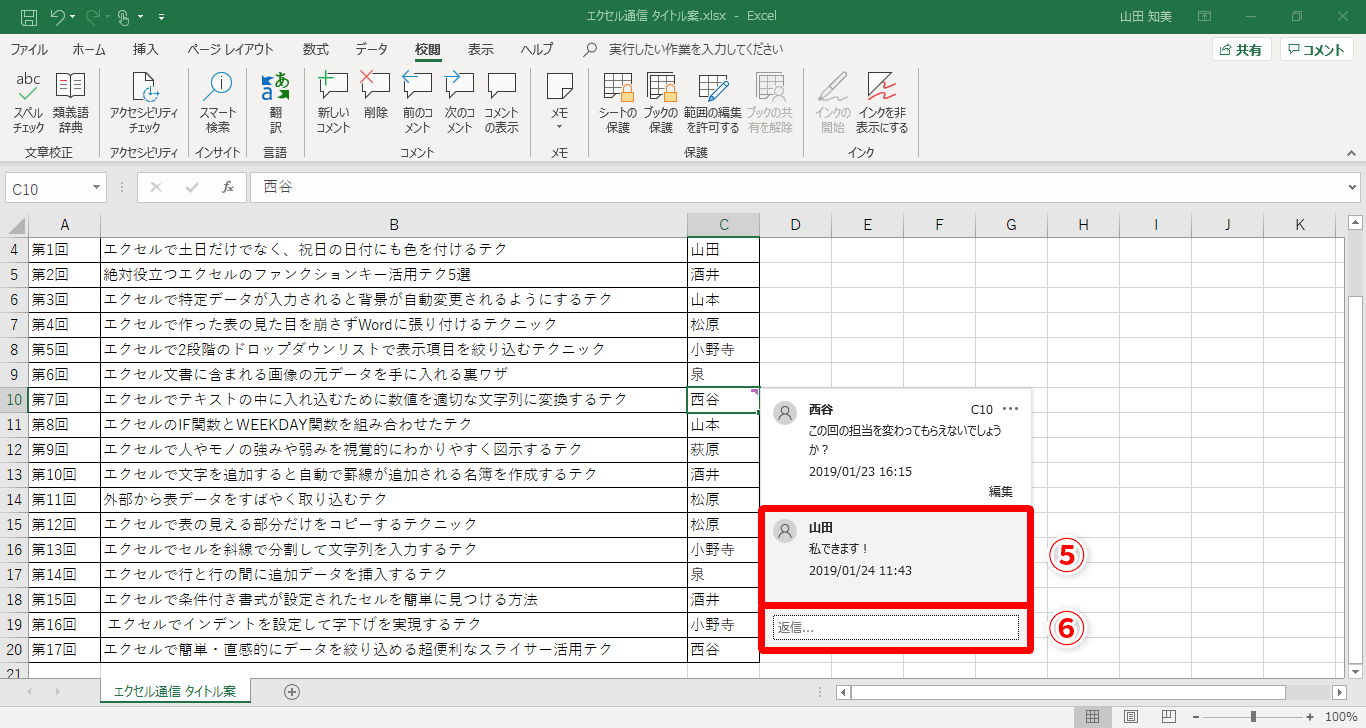1366x728 pixels.
Task: Switch to the 挿入 tab
Action: (x=146, y=49)
